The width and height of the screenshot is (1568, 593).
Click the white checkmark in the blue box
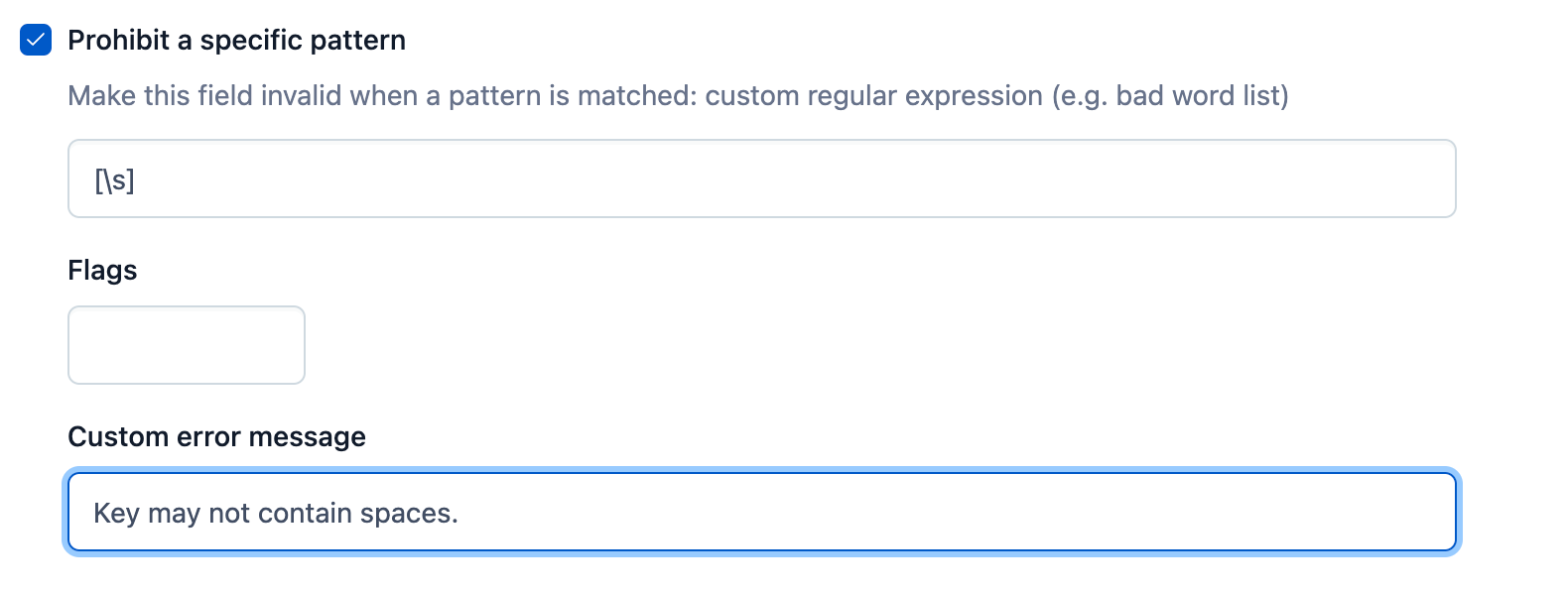(36, 40)
